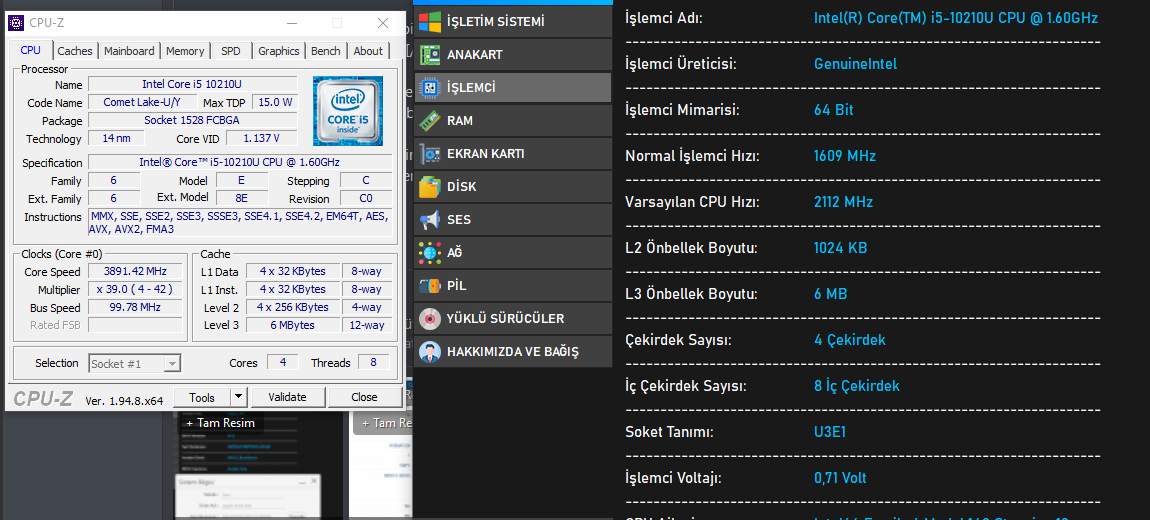The width and height of the screenshot is (1150, 520).
Task: Click the Varsayılan CPU Hızı value 2112 MHz
Action: point(843,202)
